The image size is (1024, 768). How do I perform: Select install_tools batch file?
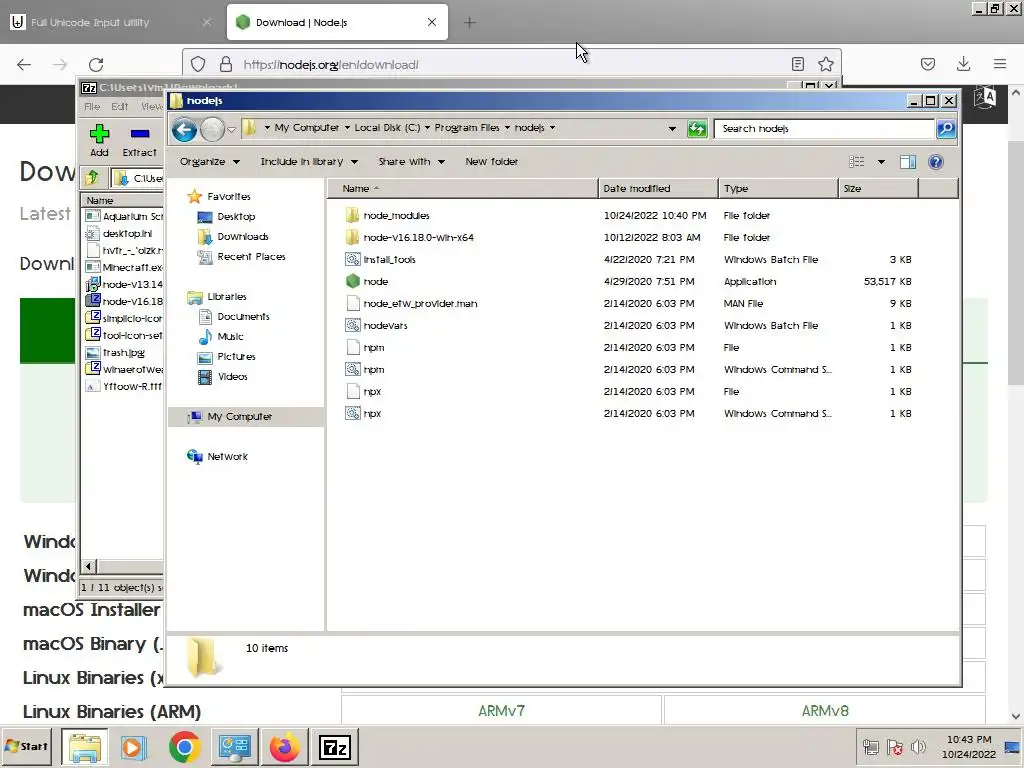[x=380, y=259]
